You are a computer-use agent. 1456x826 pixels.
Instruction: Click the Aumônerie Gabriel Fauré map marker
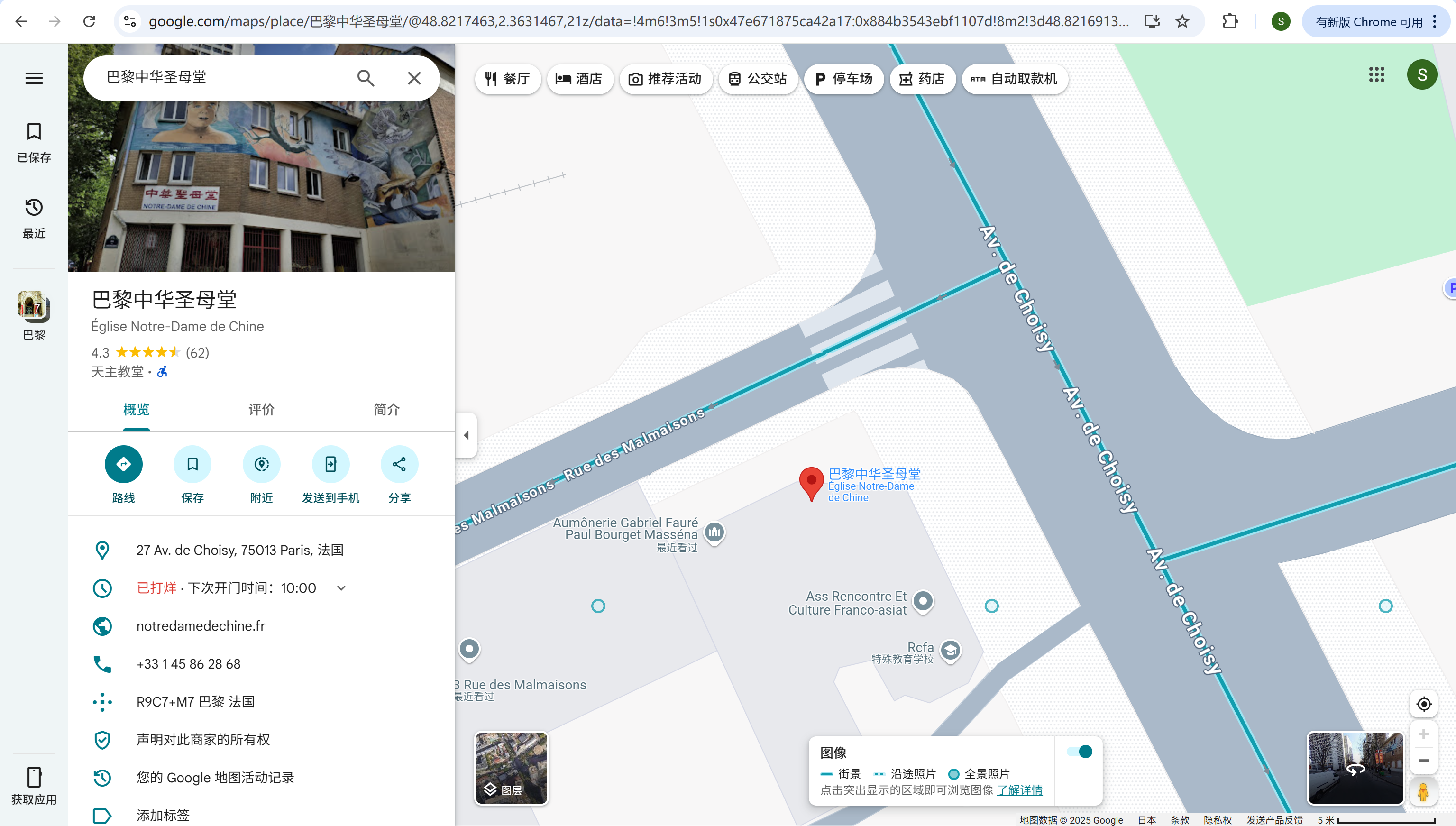(x=714, y=532)
